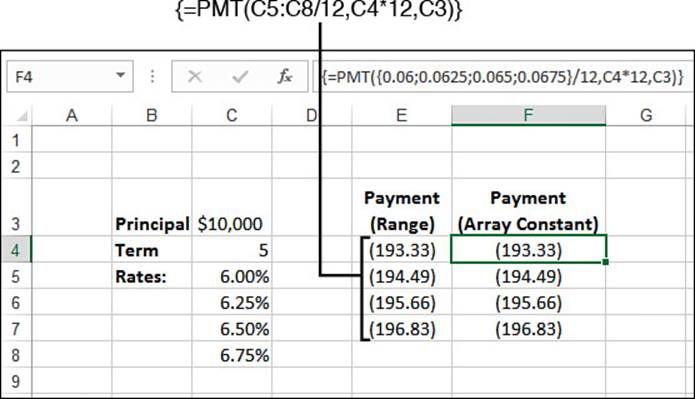This screenshot has height=399, width=695.
Task: Open the Name Box dropdown arrow
Action: coord(120,76)
